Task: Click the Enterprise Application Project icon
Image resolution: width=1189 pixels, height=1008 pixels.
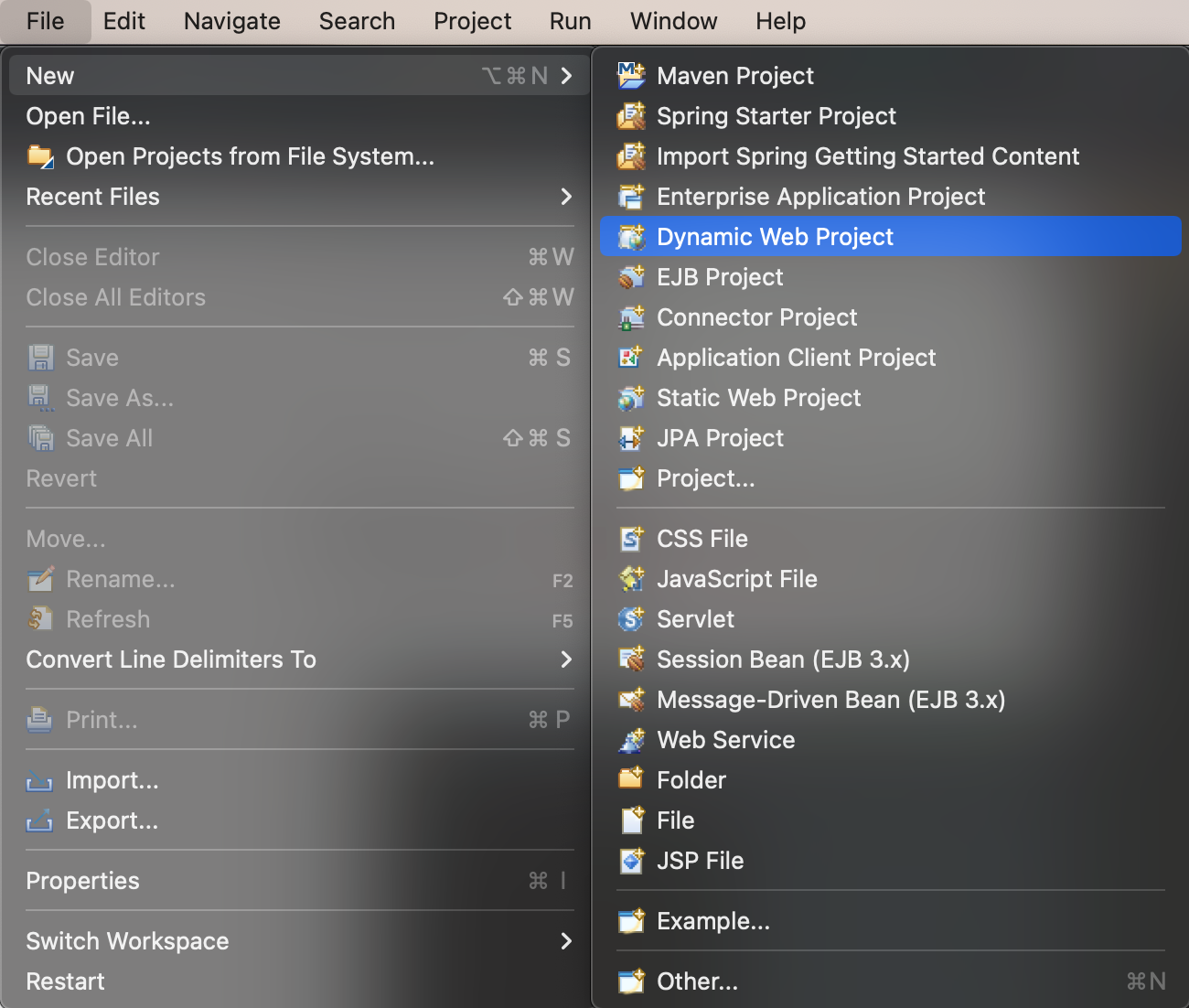Action: point(631,196)
